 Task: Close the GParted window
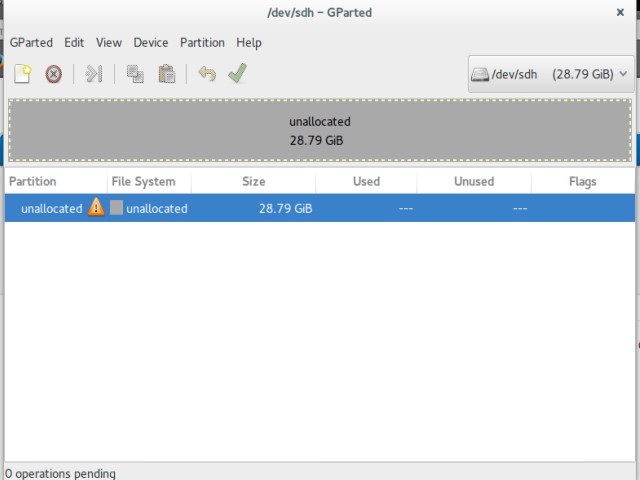[x=621, y=12]
